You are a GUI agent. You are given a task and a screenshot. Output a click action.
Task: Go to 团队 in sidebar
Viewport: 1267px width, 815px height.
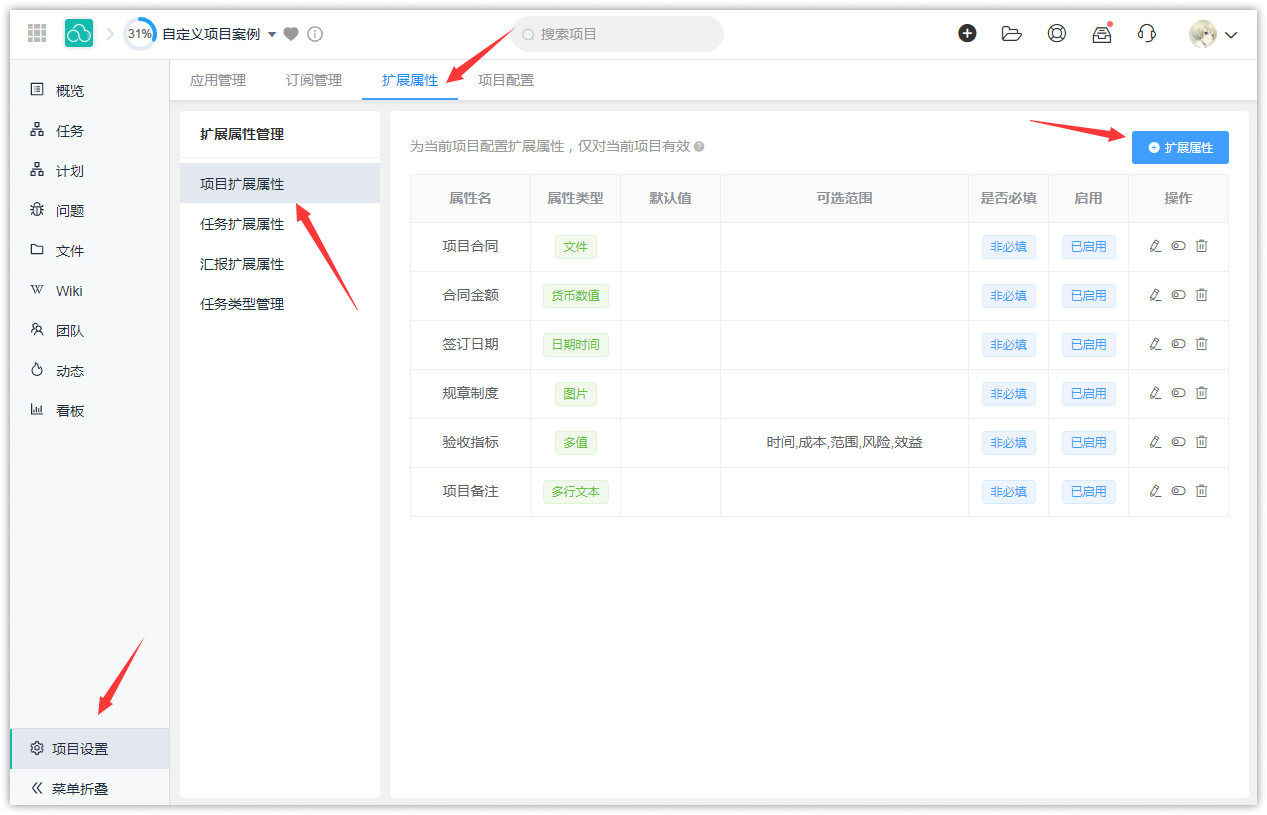89,330
